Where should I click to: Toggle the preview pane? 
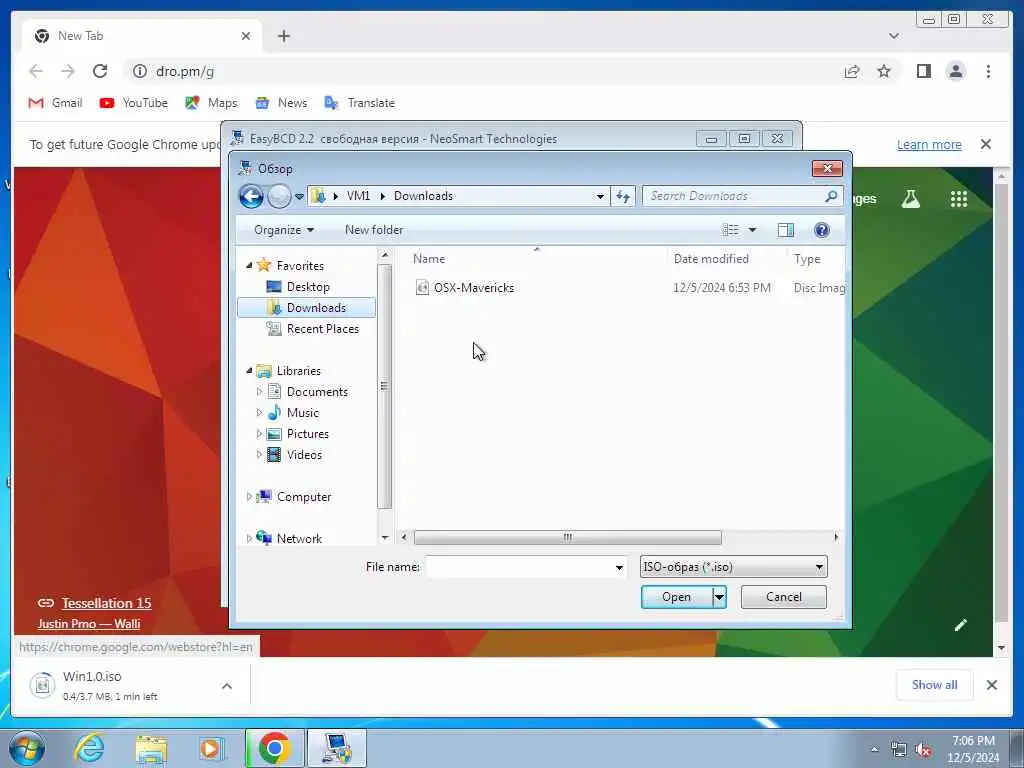786,230
